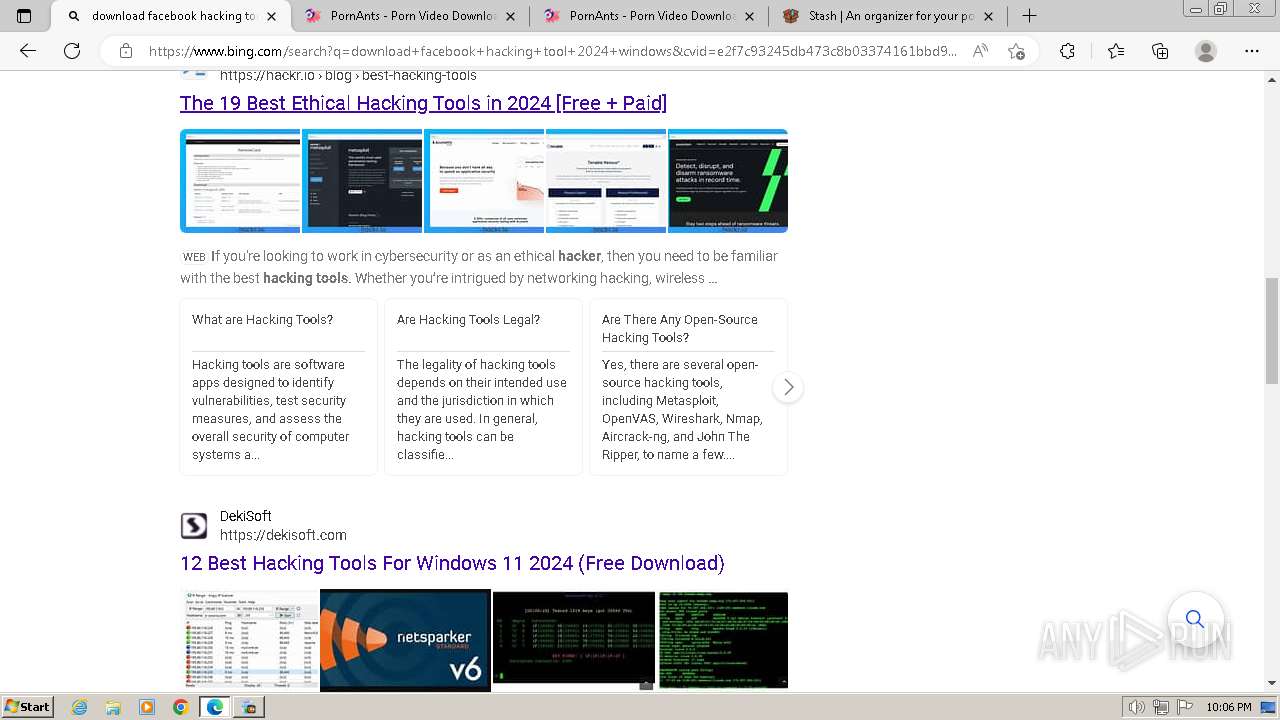
Task: View site information lock icon
Action: coord(126,51)
